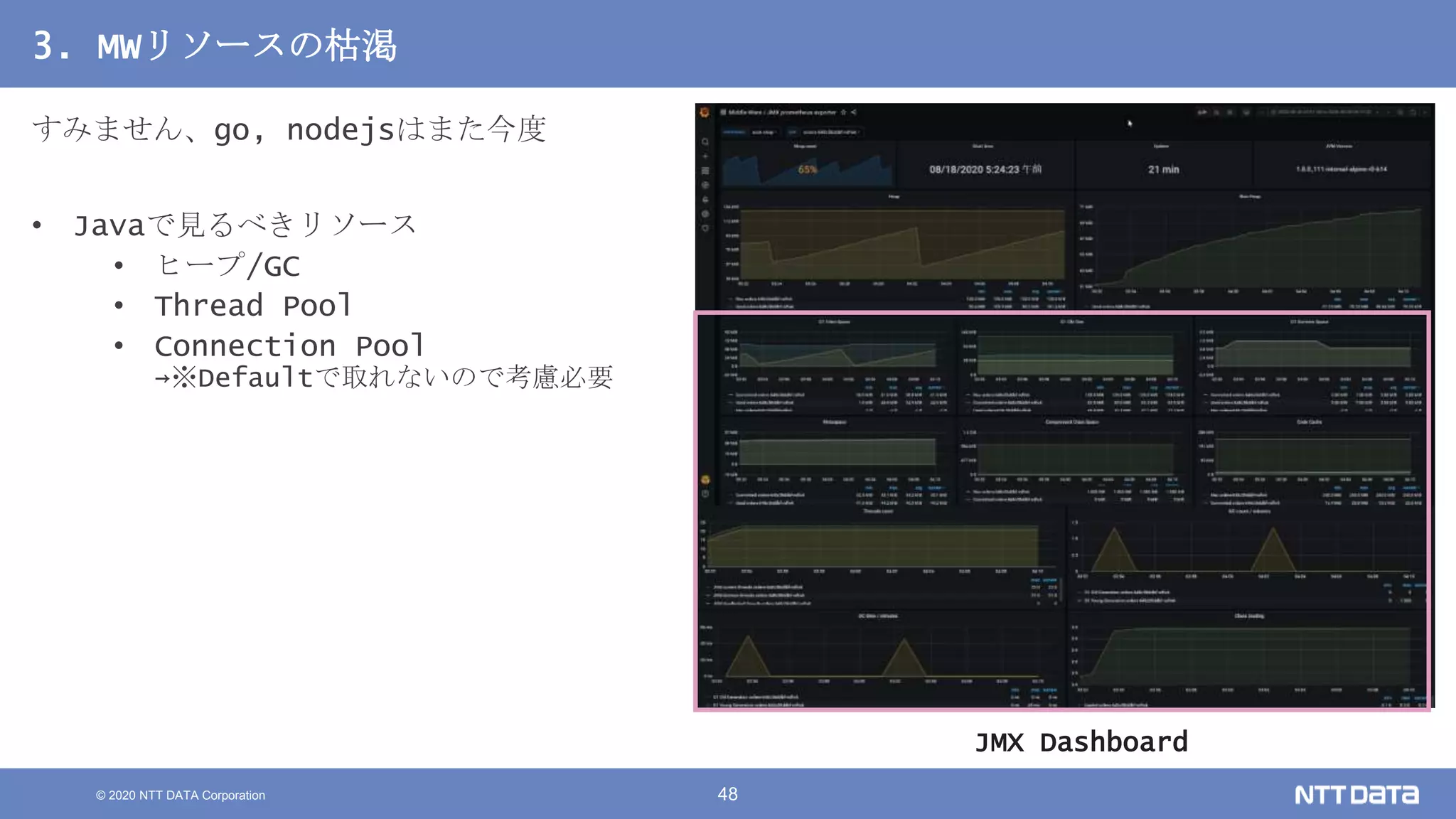Viewport: 1456px width, 819px height.
Task: Open the Configuration gear icon in sidebar
Action: [x=705, y=214]
